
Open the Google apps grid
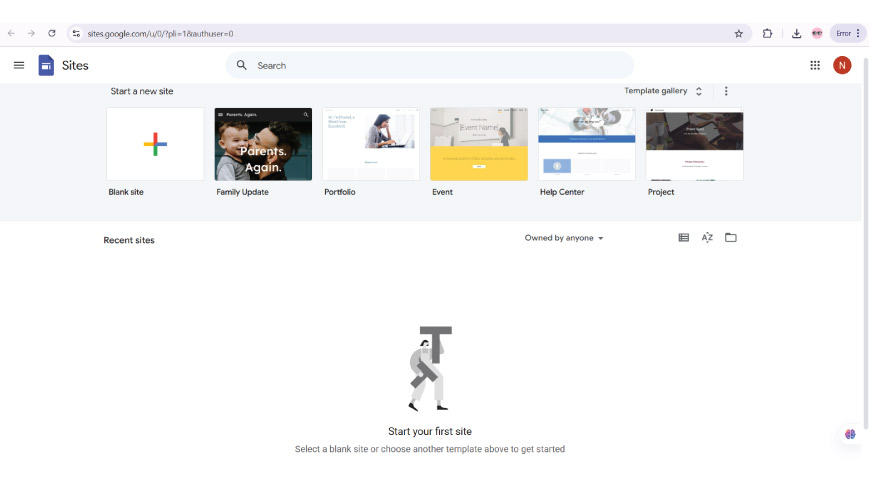point(815,65)
